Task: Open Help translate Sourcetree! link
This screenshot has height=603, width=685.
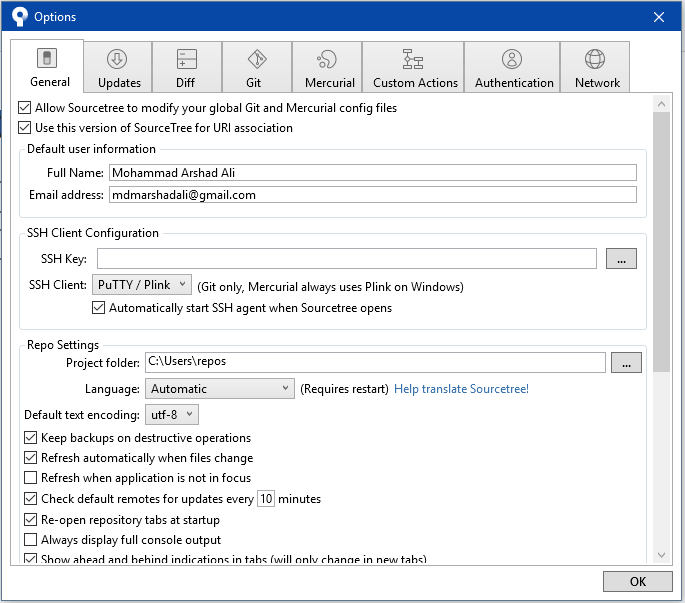Action: coord(461,389)
